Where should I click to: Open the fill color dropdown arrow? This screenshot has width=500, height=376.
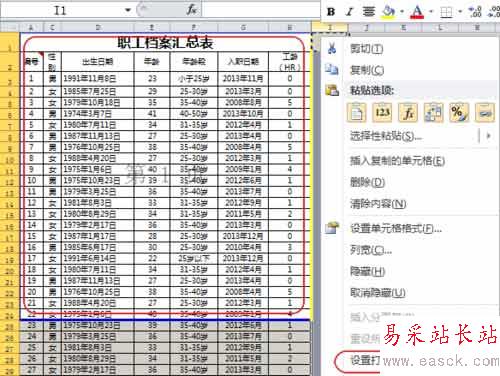click(402, 11)
